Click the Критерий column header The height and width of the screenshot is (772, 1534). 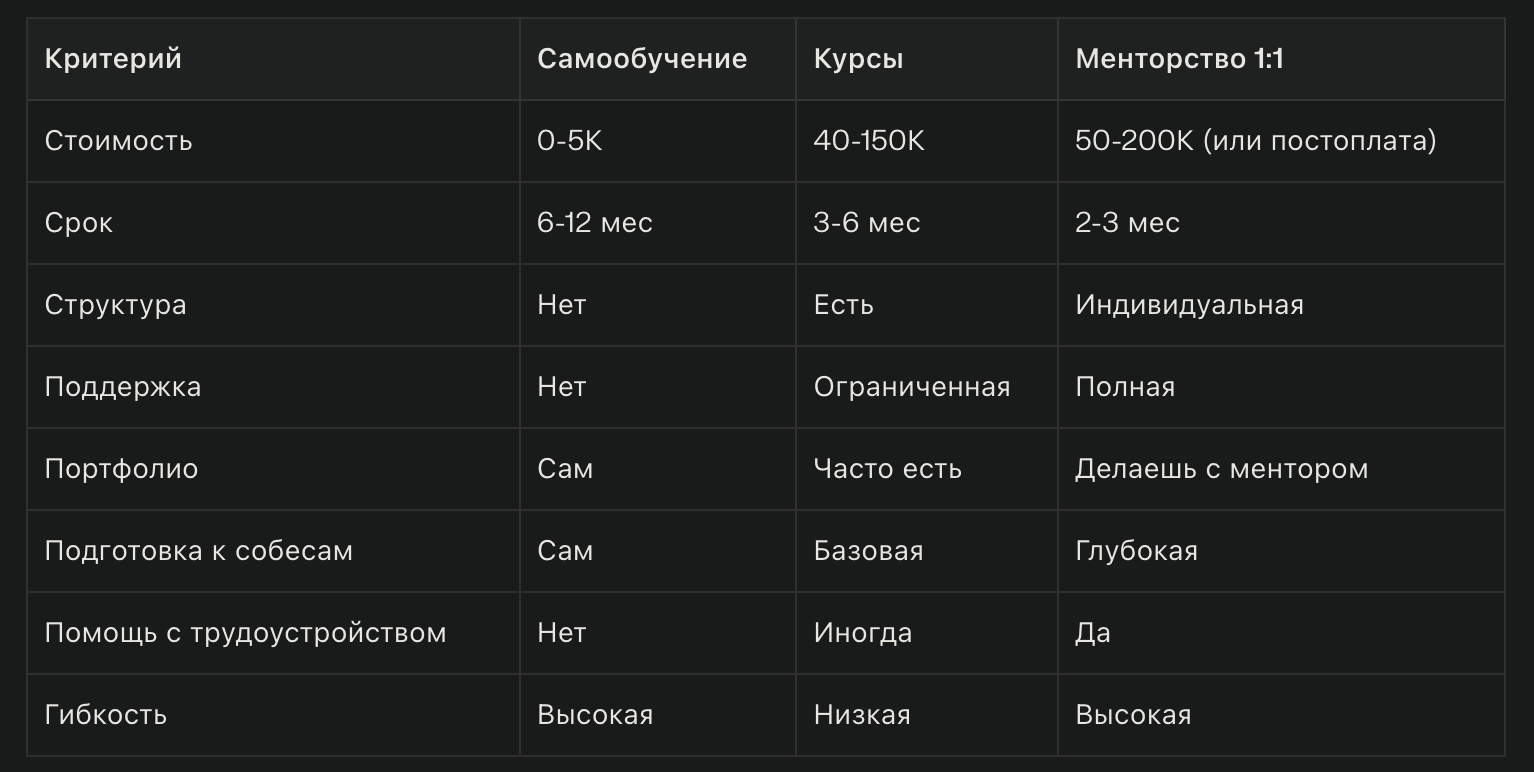tap(113, 59)
